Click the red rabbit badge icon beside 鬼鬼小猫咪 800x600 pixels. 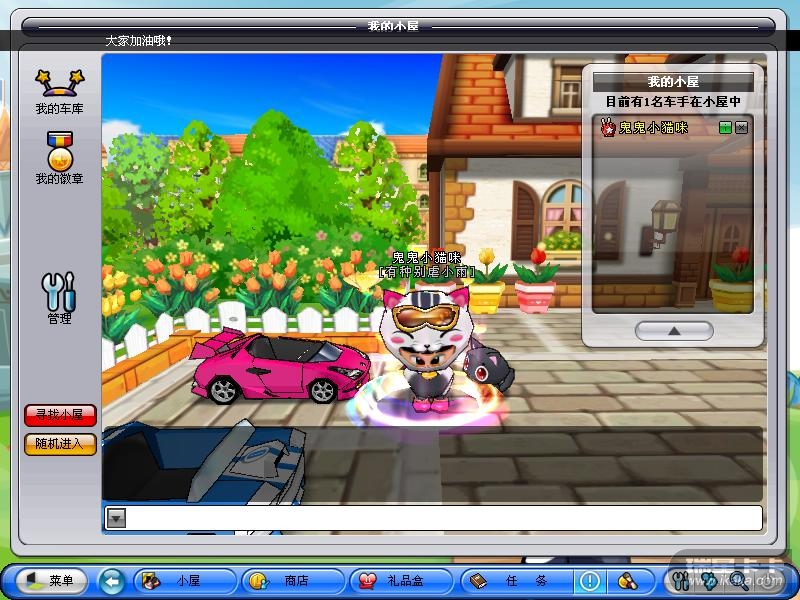pyautogui.click(x=608, y=128)
